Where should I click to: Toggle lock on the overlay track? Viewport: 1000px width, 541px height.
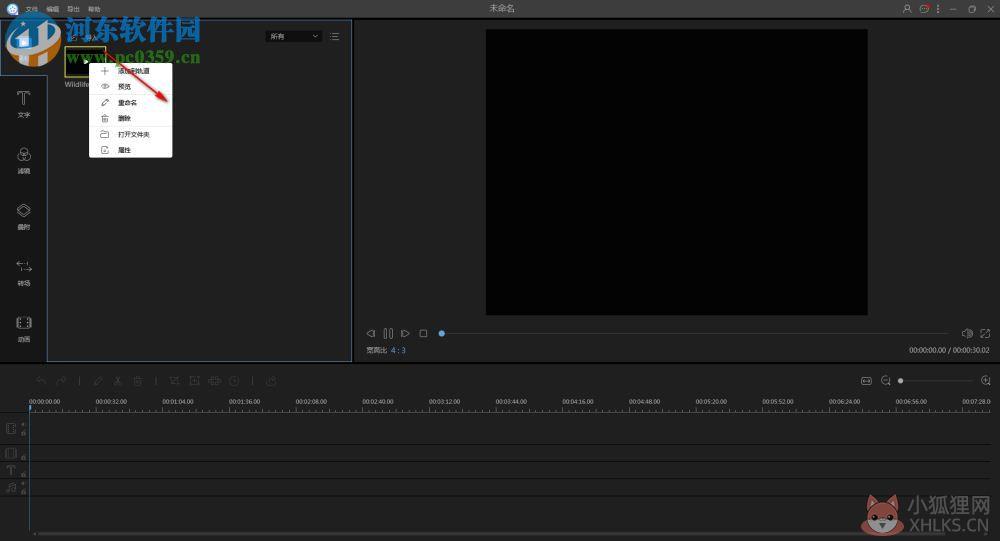coord(24,457)
